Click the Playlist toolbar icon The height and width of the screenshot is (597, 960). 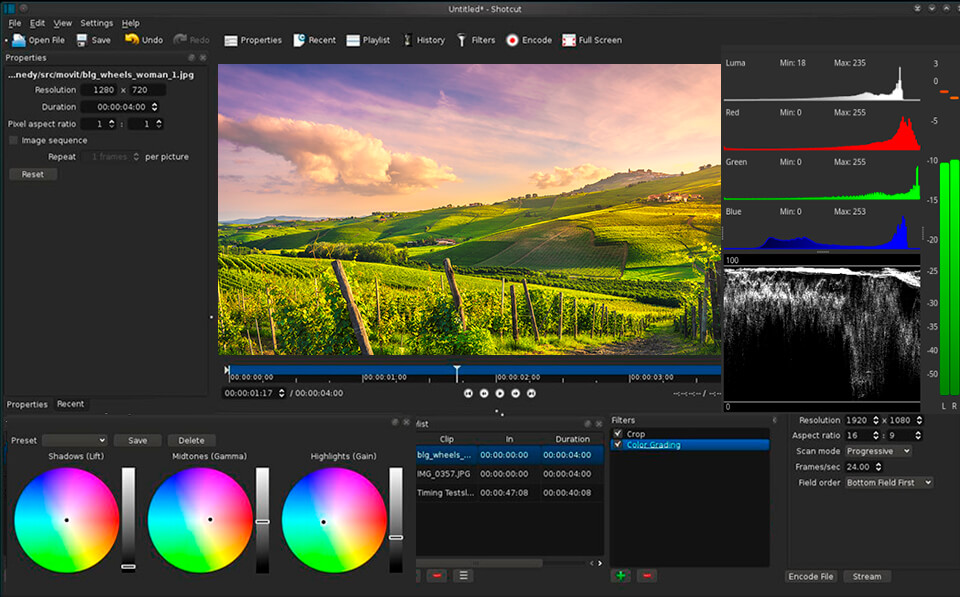click(x=366, y=40)
